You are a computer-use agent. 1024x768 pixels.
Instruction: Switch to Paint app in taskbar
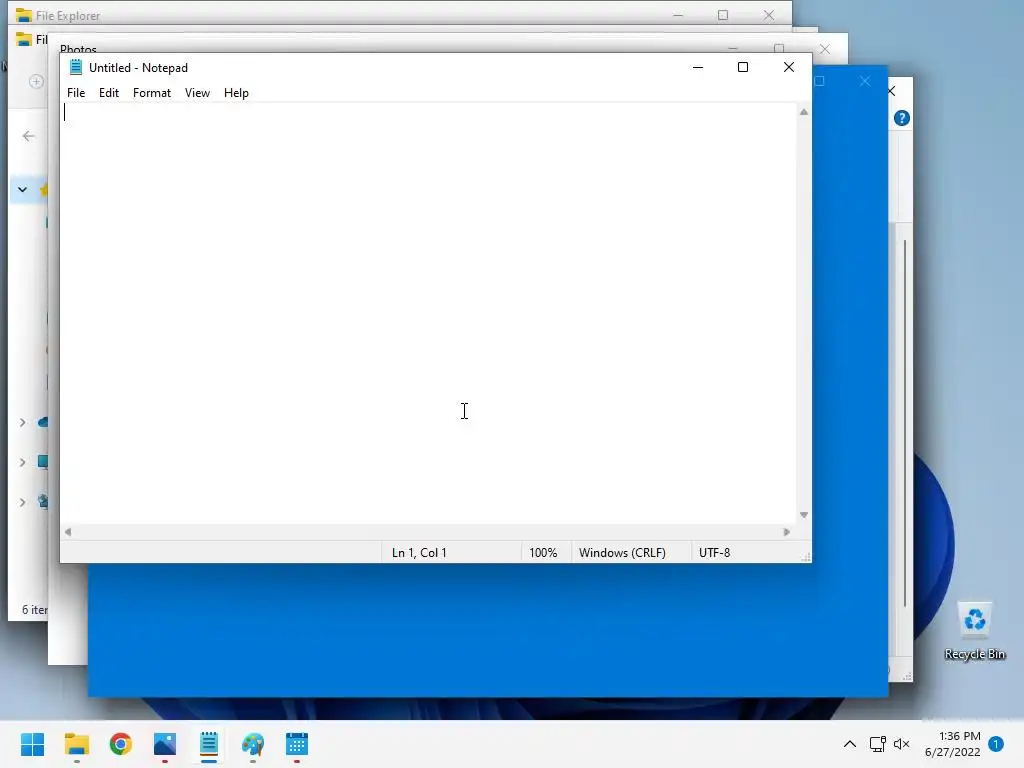pos(253,744)
